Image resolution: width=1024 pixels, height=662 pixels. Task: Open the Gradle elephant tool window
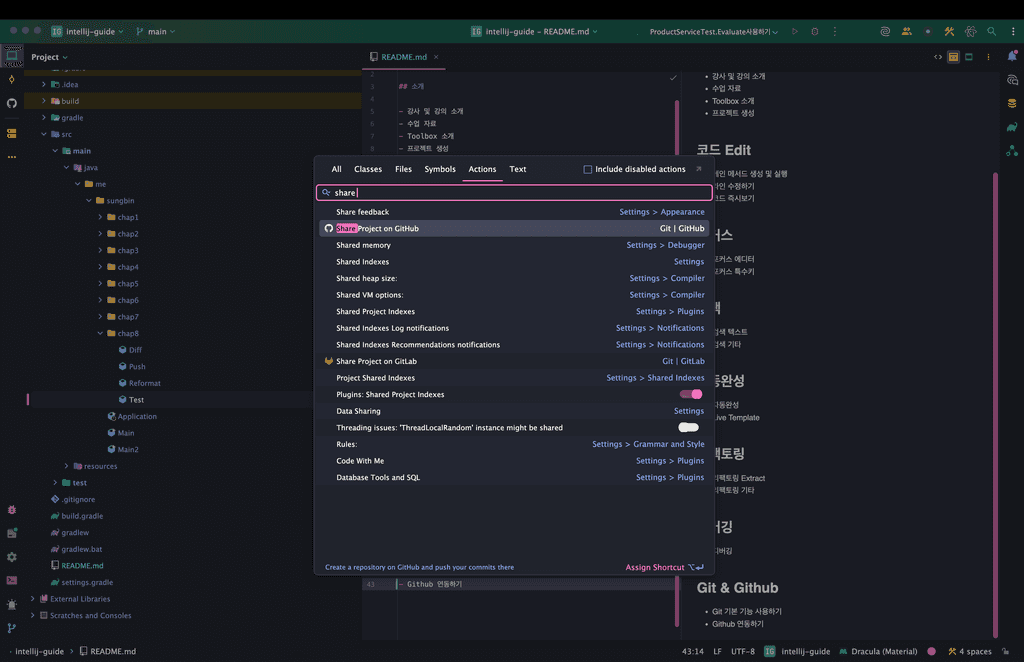(1012, 127)
